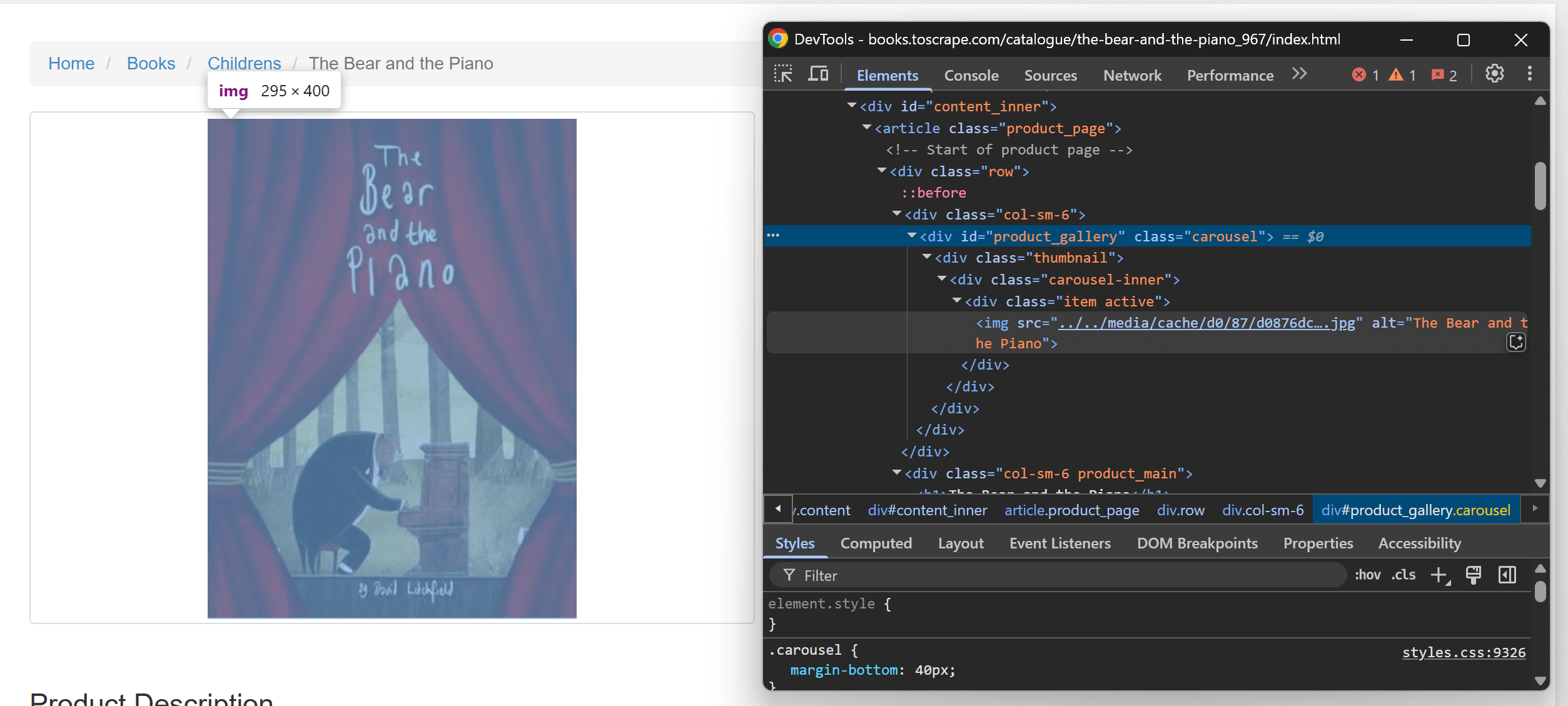Collapse the first div col-sm-6 node
This screenshot has width=1568, height=706.
897,213
